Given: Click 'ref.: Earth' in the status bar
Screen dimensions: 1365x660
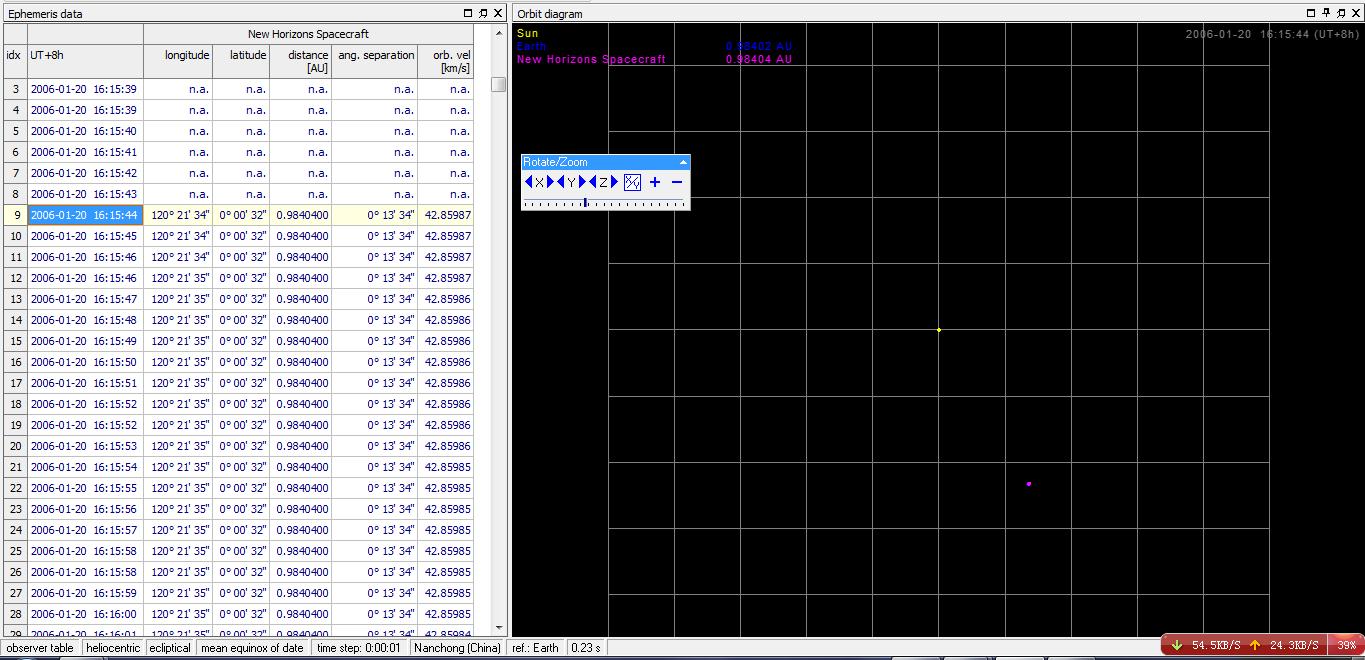Looking at the screenshot, I should point(535,648).
